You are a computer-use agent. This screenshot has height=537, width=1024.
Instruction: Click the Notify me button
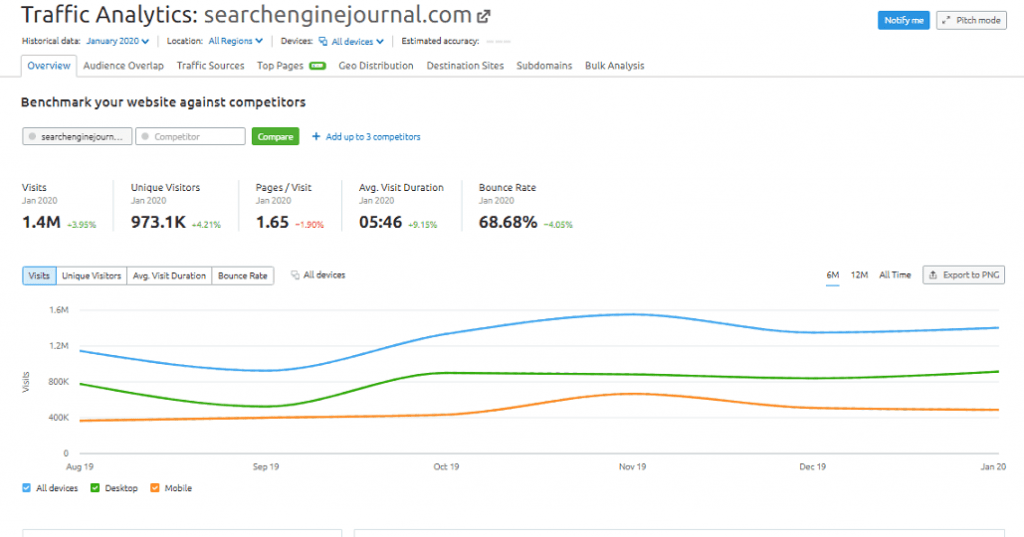904,20
